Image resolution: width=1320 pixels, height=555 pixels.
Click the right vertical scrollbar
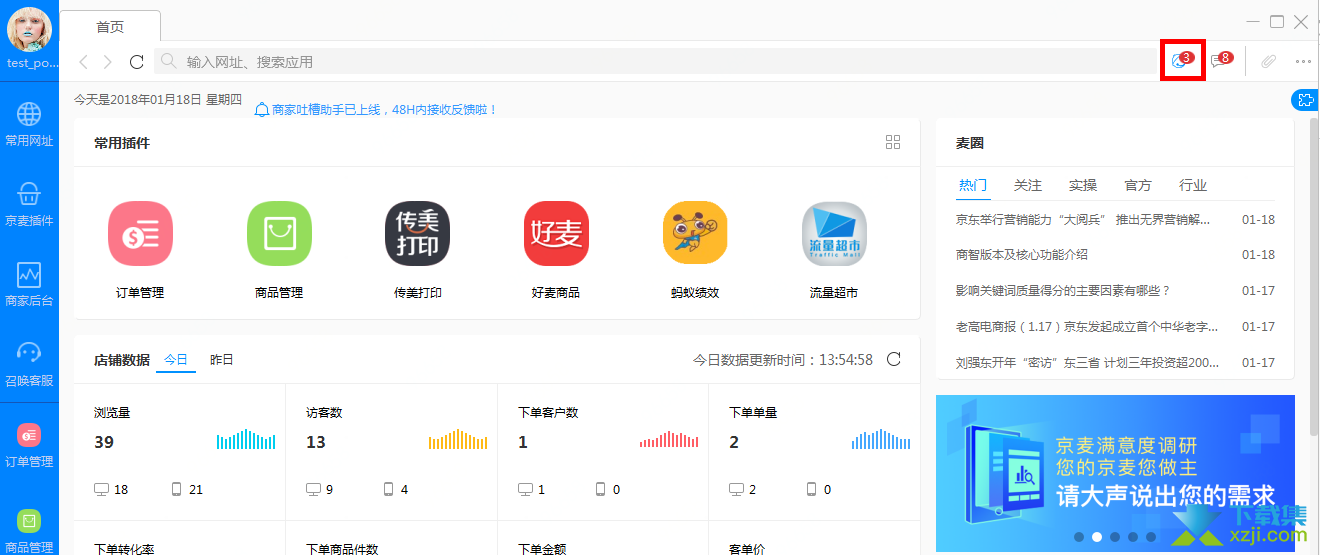point(1314,277)
